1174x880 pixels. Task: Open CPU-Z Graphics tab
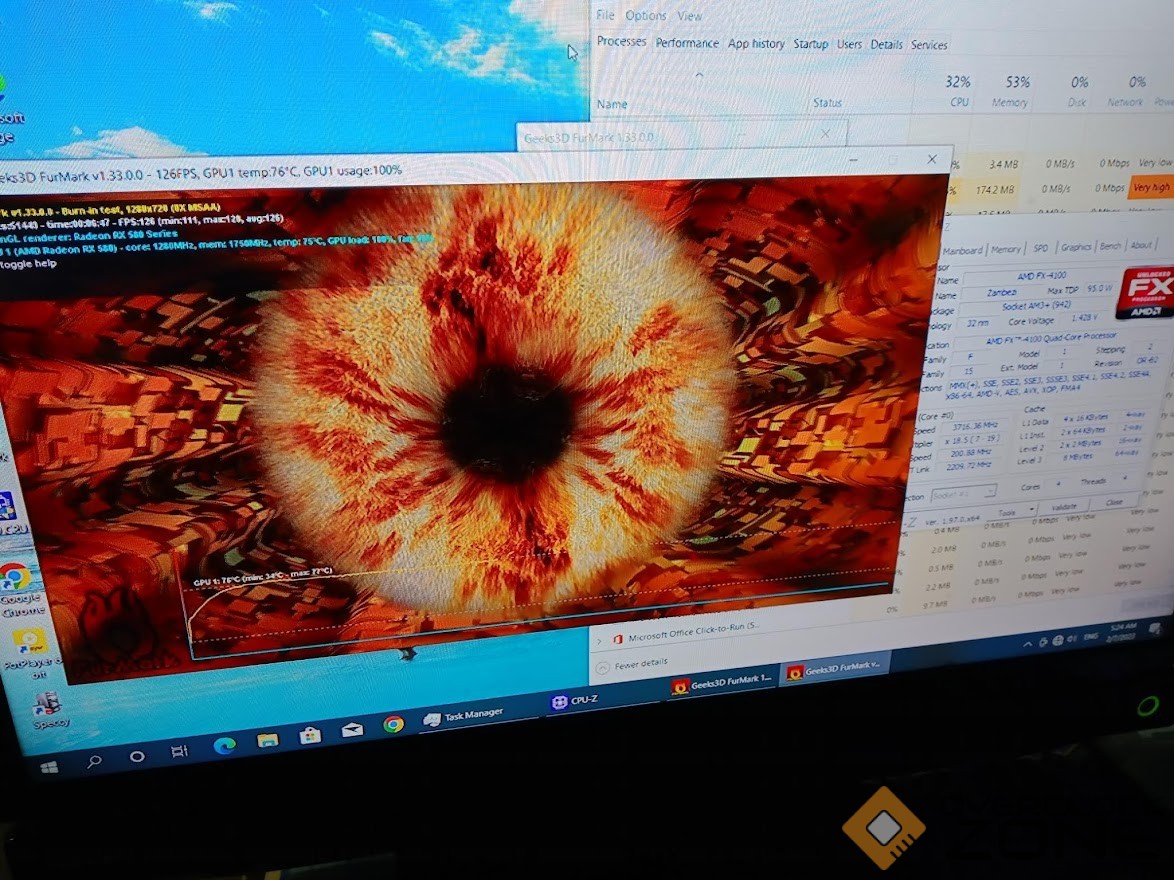[x=1075, y=246]
